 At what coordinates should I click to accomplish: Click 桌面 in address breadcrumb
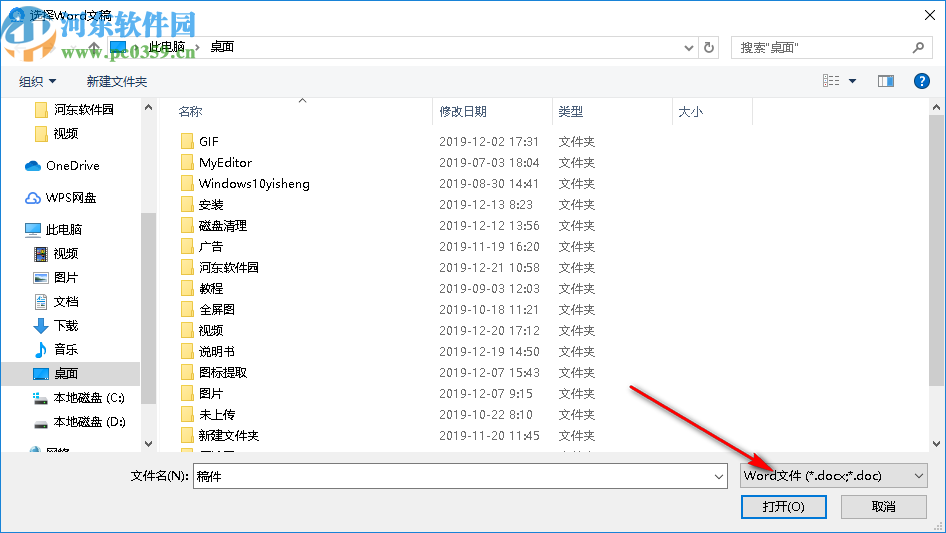[222, 47]
